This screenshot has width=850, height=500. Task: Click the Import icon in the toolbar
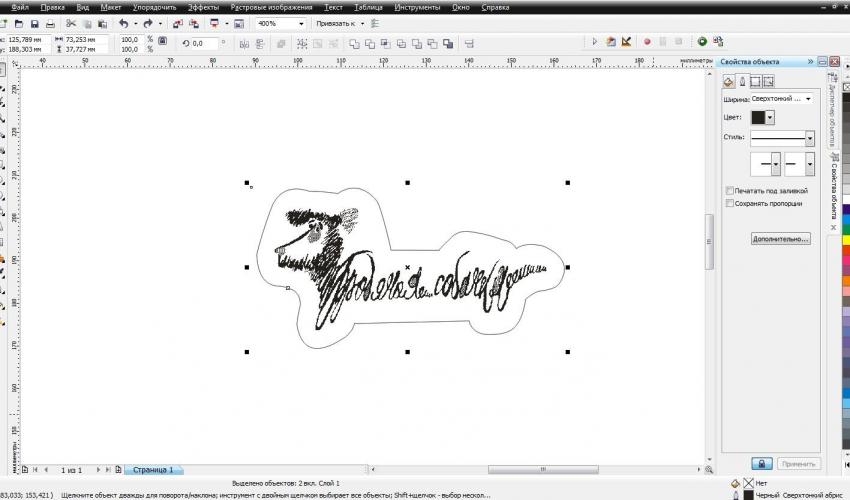pos(177,23)
